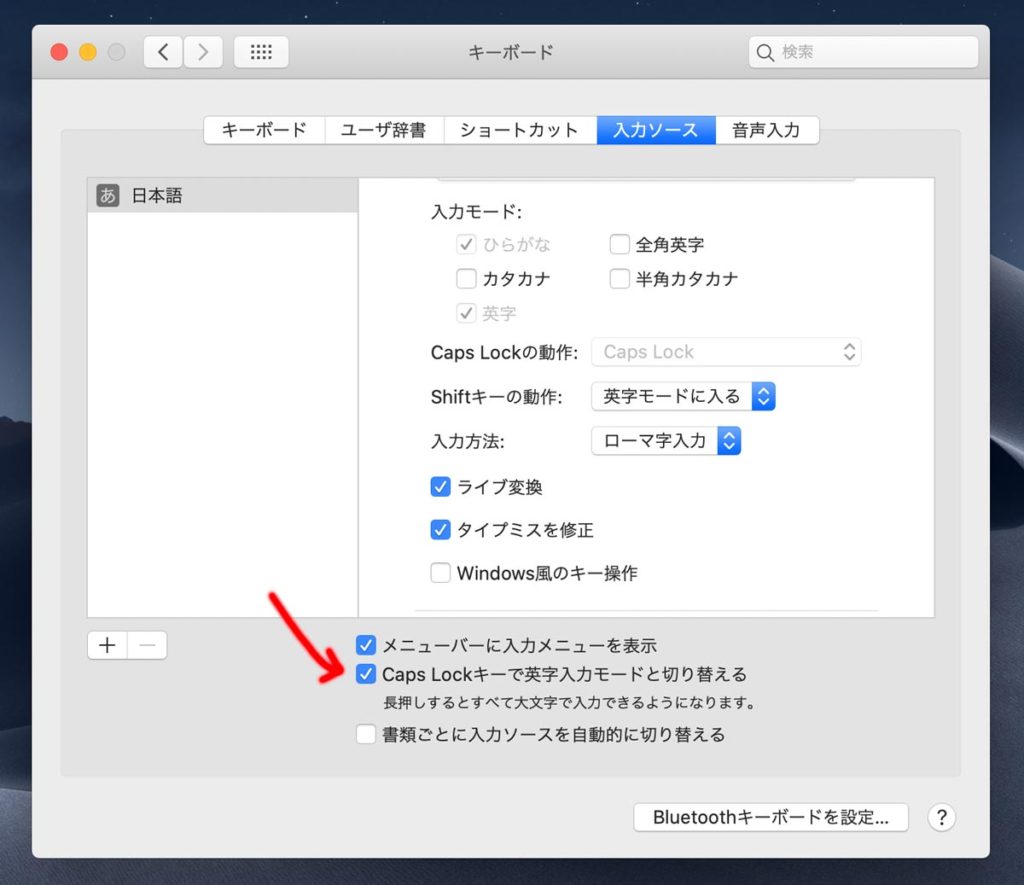Uncheck メニューバーに入力メニューを表示

pos(366,645)
